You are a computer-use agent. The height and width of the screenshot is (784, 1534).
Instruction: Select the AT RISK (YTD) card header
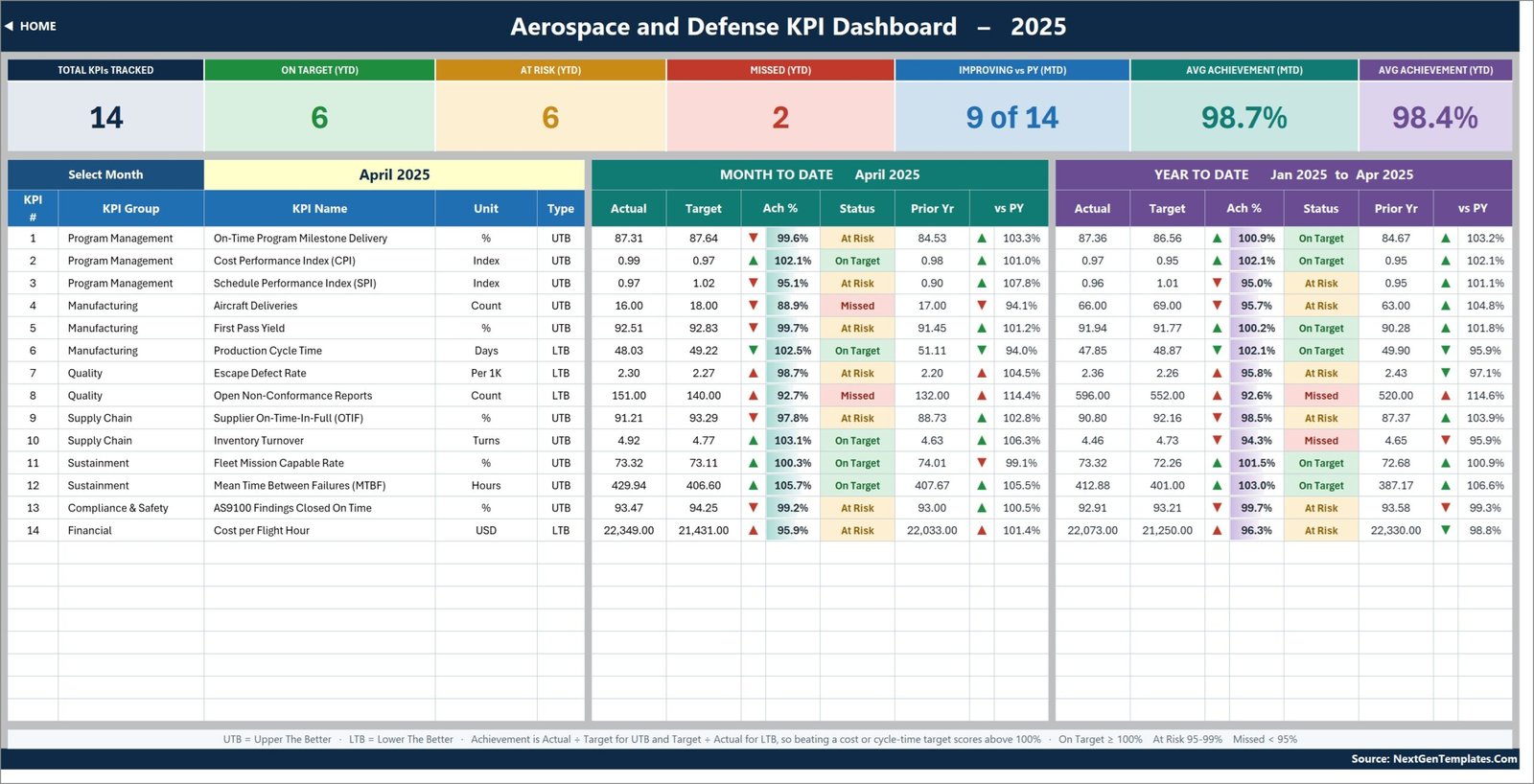[550, 70]
